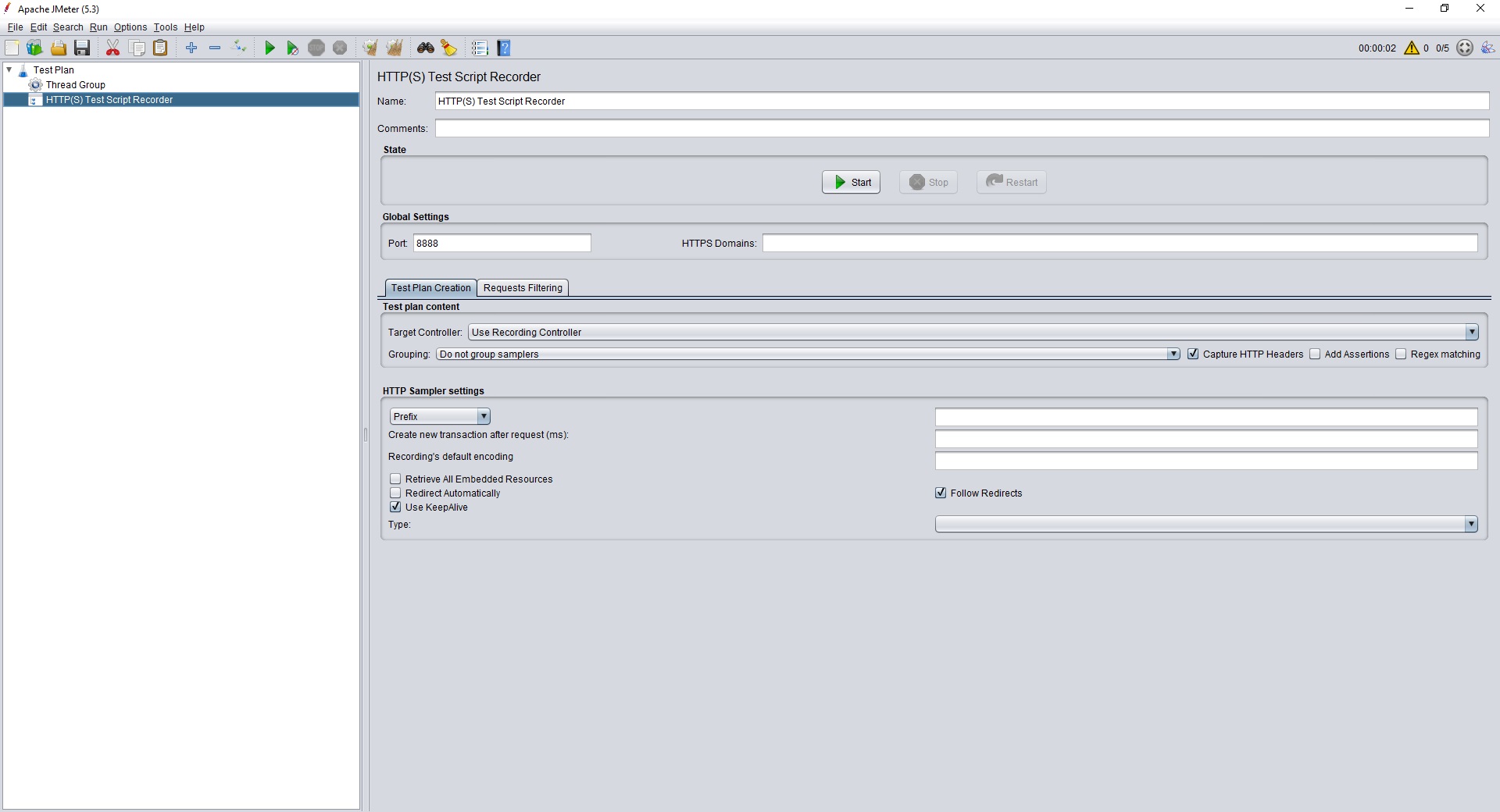The height and width of the screenshot is (812, 1500).
Task: Open the Options menu
Action: click(x=130, y=27)
